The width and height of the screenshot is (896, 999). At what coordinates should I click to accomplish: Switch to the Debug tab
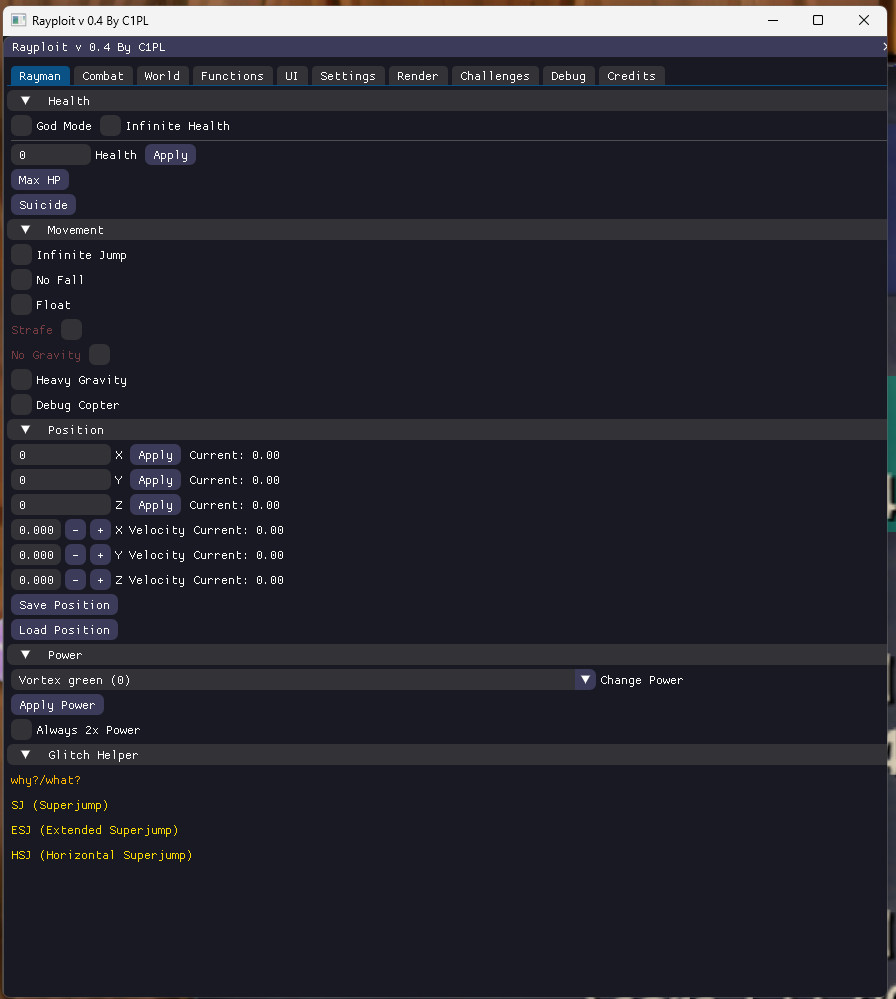point(568,75)
